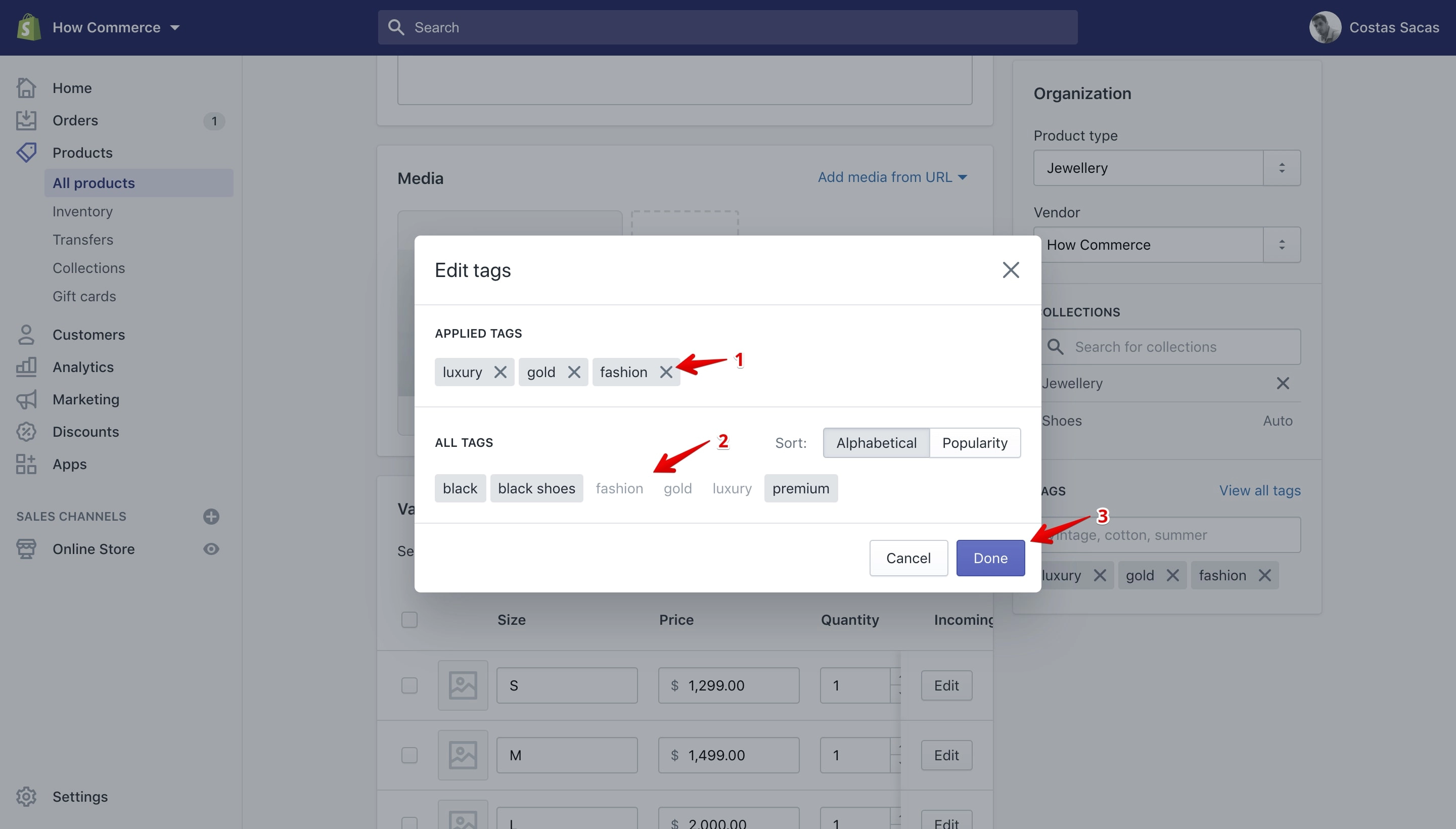
Task: Open the Product type Jewellery selector
Action: 1167,168
